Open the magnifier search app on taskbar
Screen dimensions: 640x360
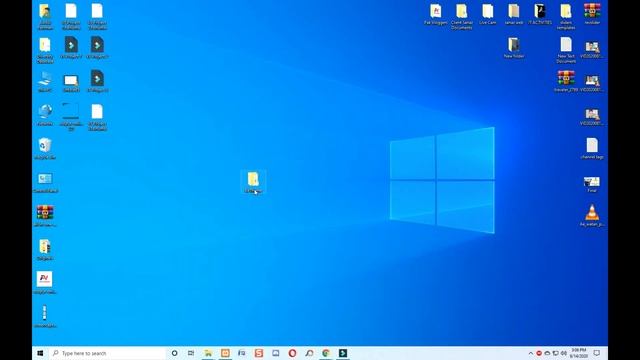(309, 353)
